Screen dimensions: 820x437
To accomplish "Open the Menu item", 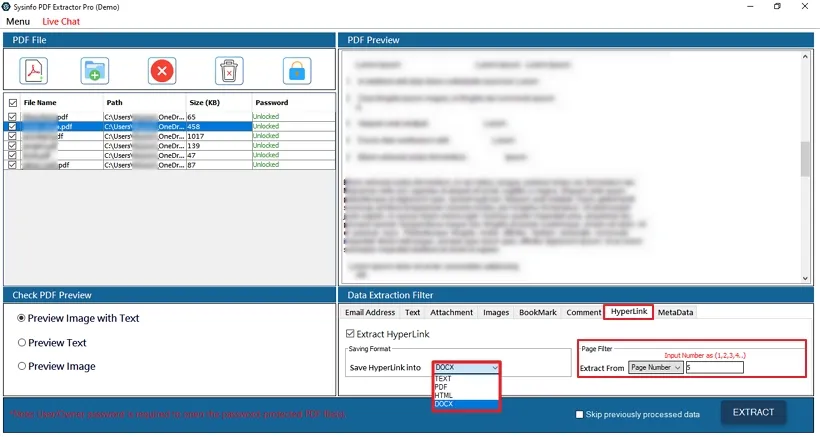I will [x=18, y=21].
